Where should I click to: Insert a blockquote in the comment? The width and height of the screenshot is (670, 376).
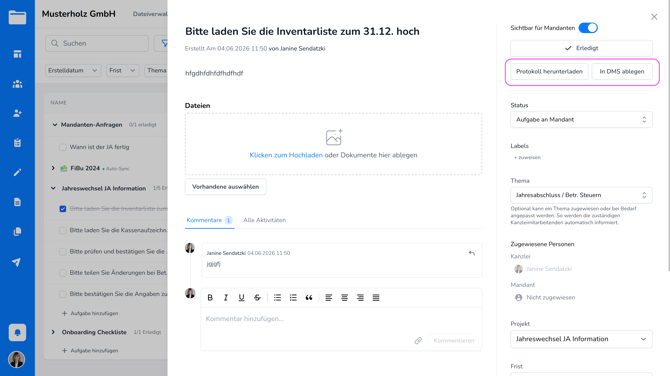309,298
